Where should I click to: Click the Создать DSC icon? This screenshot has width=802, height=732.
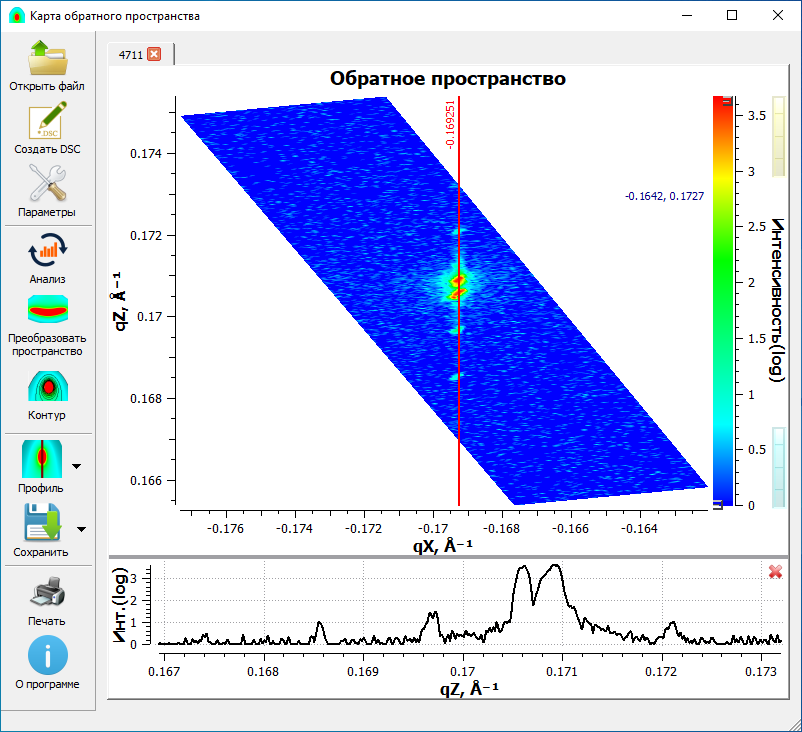(47, 122)
